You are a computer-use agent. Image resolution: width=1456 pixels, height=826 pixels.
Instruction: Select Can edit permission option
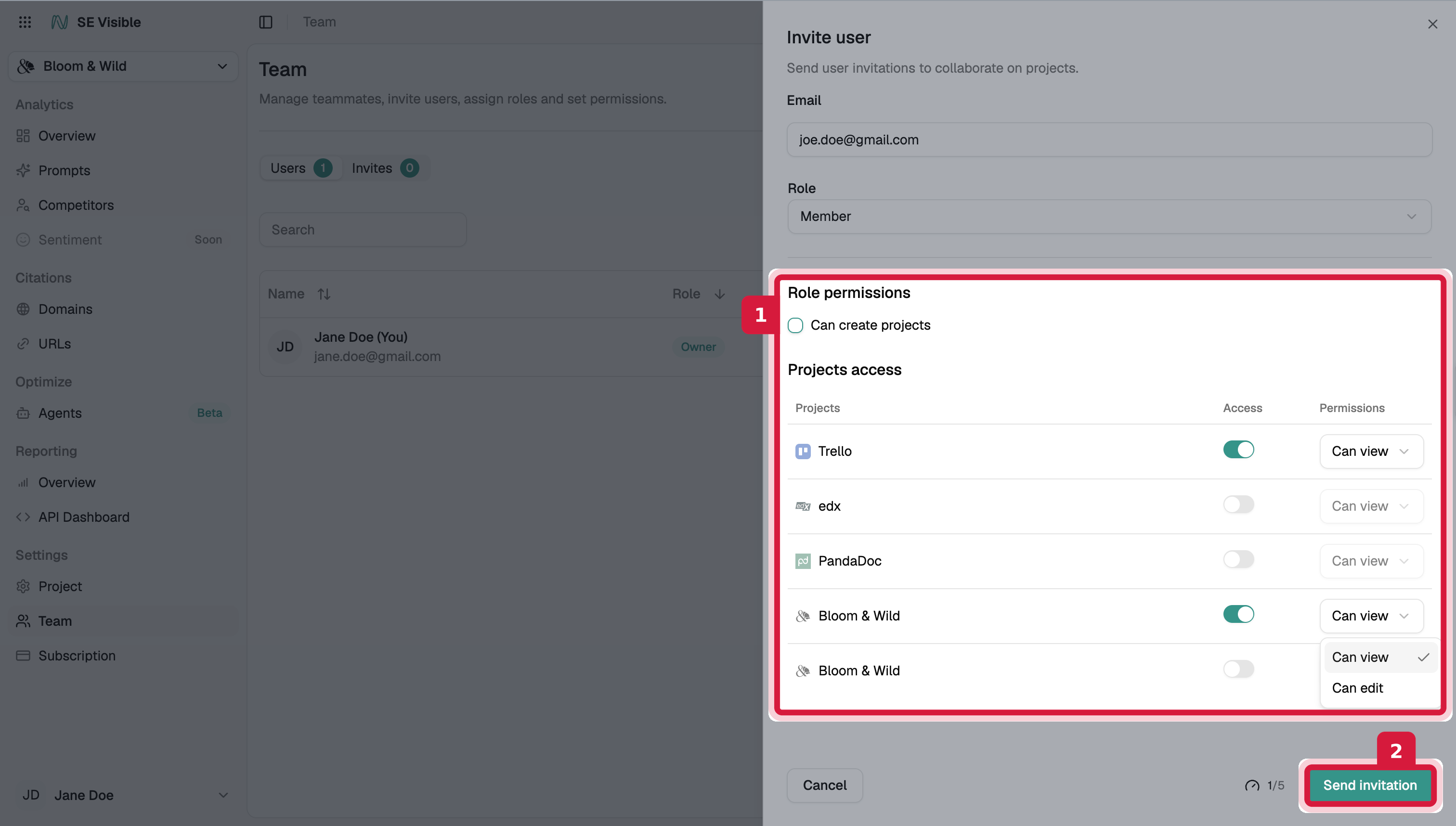click(x=1380, y=687)
